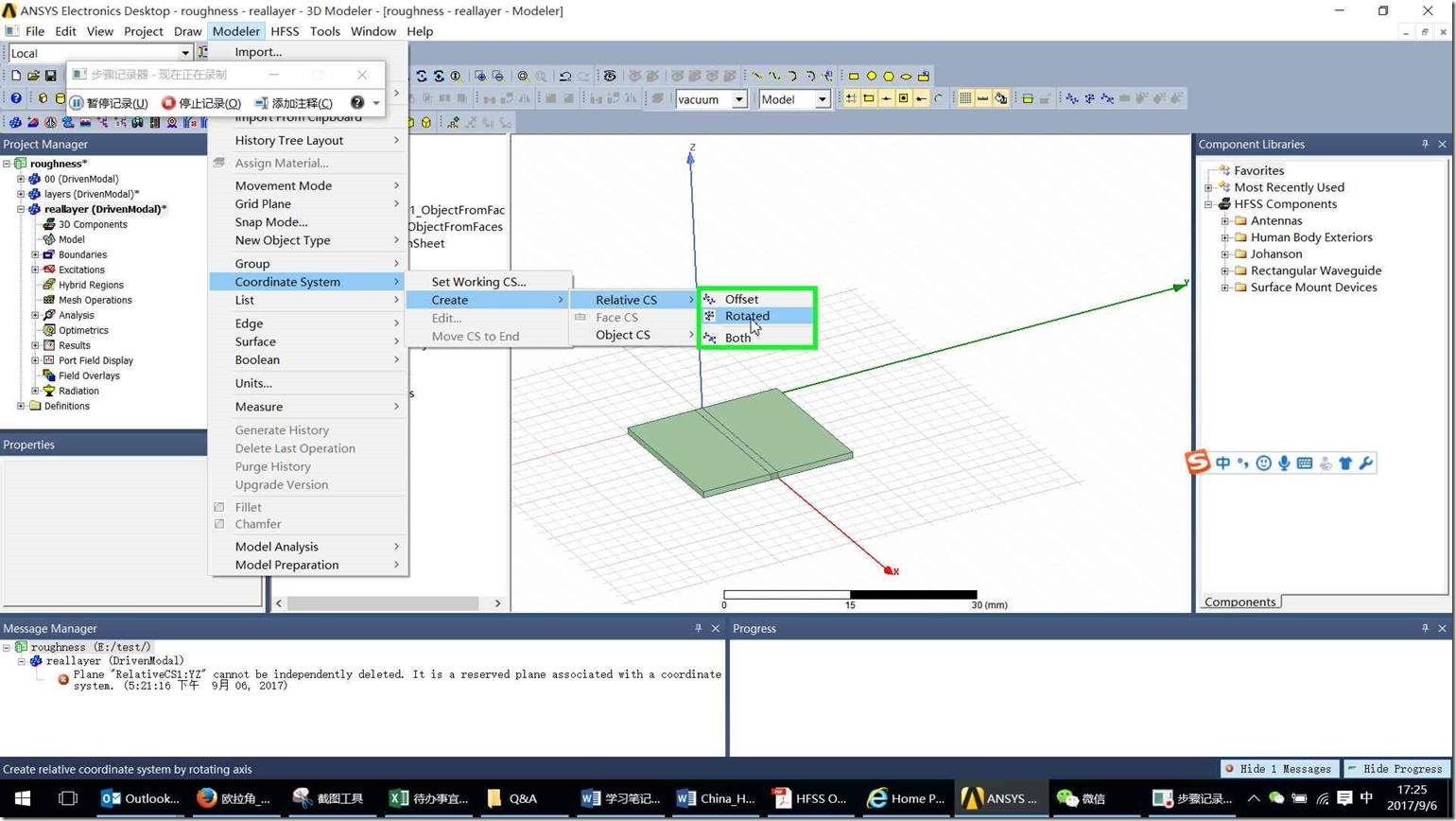
Task: Click the Components tab at panel bottom
Action: coord(1239,602)
